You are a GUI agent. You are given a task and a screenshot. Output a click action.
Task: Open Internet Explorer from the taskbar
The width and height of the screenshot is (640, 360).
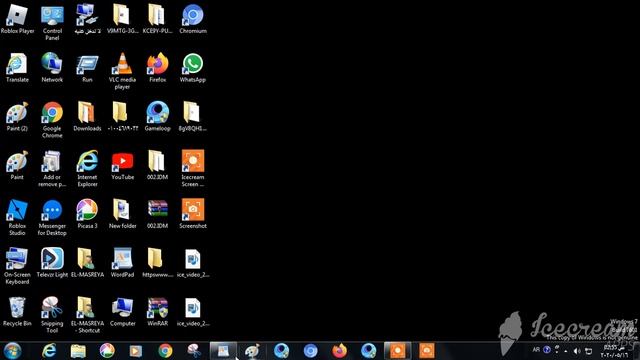[49, 351]
